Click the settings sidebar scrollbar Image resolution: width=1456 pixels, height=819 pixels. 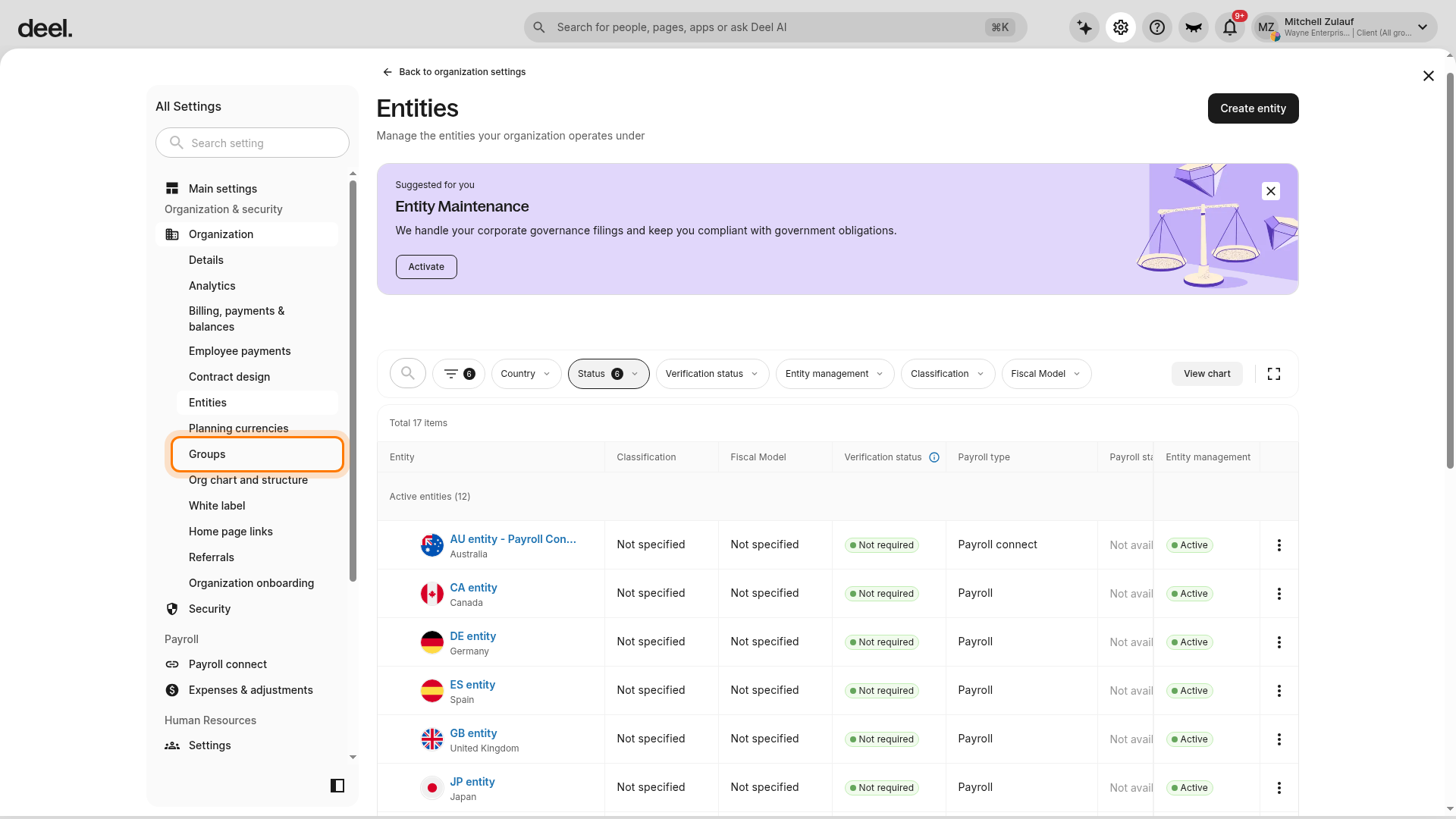click(353, 381)
